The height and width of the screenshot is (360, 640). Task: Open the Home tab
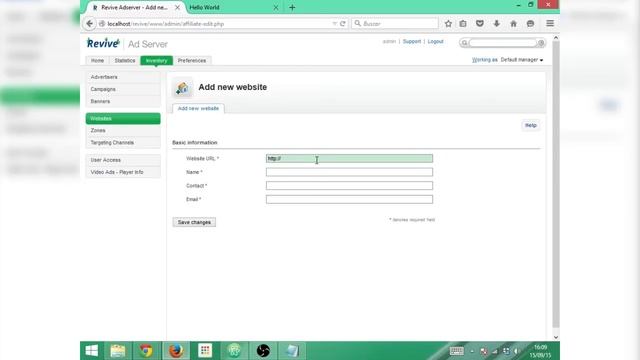97,60
